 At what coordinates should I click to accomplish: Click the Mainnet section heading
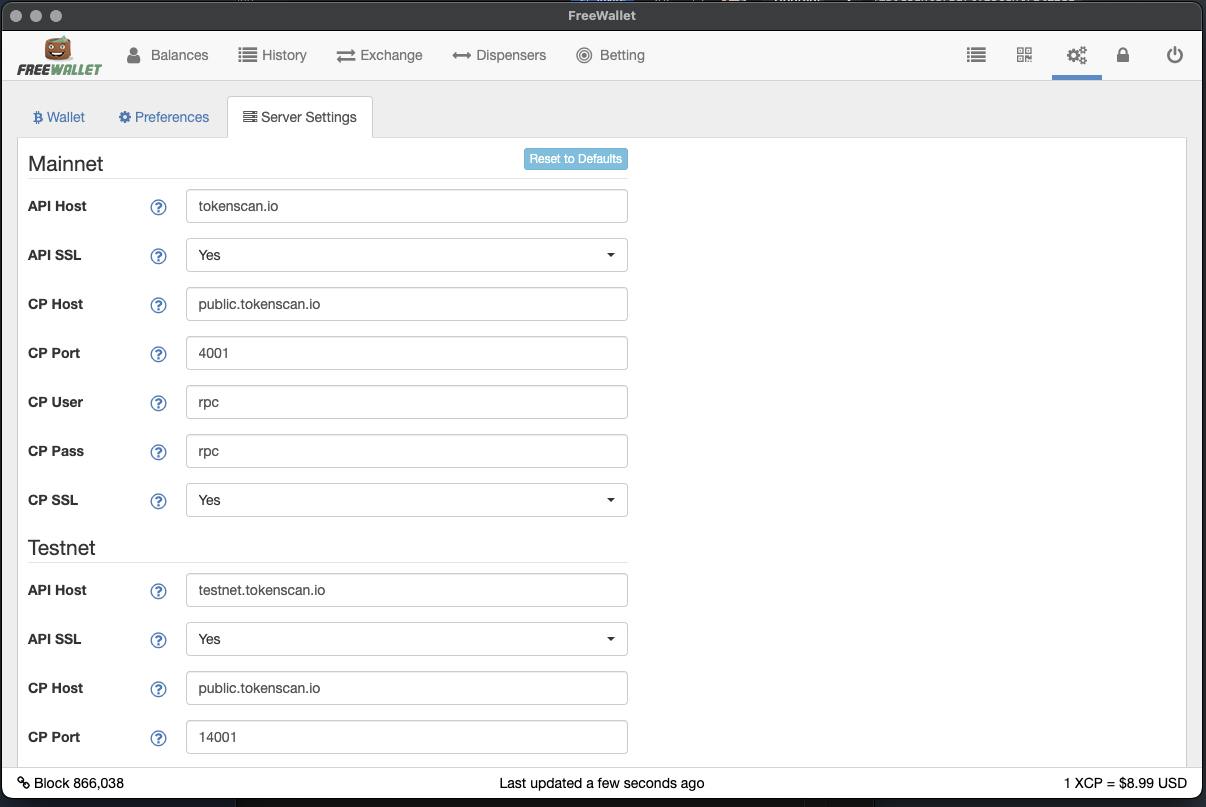tap(66, 164)
